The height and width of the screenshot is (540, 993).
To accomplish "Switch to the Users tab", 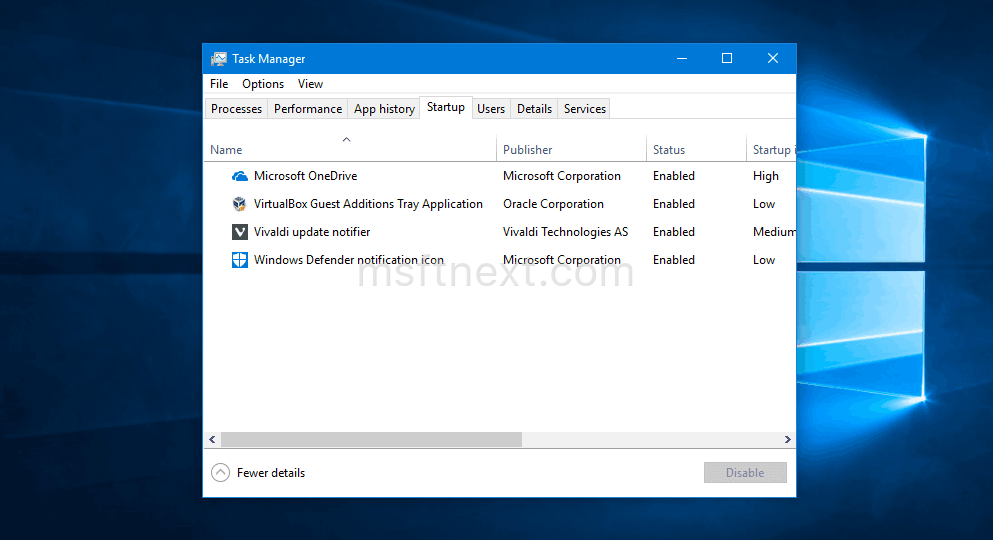I will 491,109.
